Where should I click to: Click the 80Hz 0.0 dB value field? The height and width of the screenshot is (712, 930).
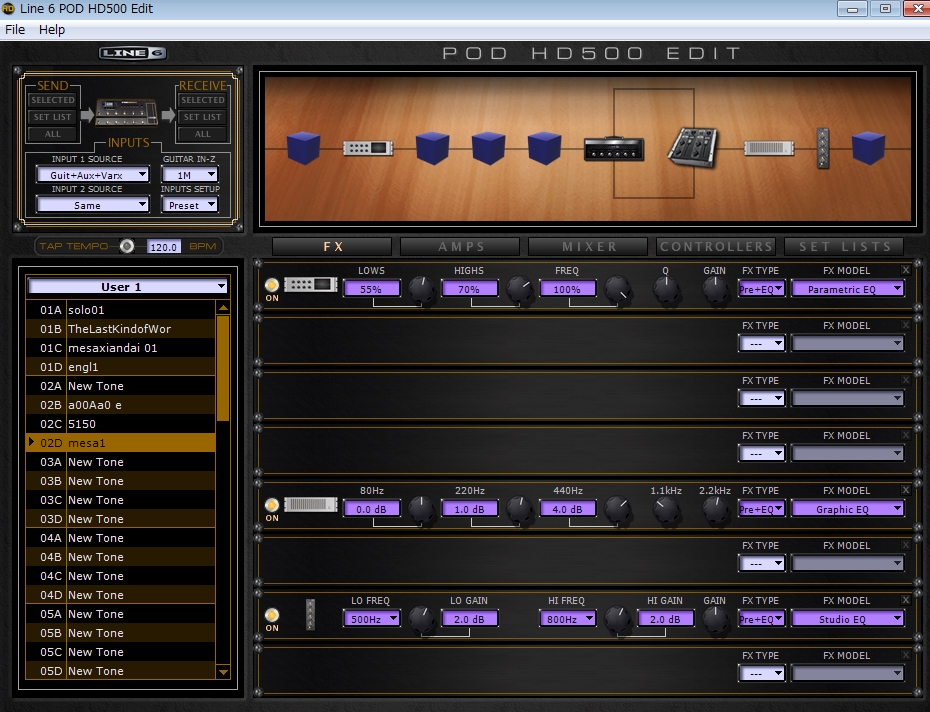pos(371,509)
